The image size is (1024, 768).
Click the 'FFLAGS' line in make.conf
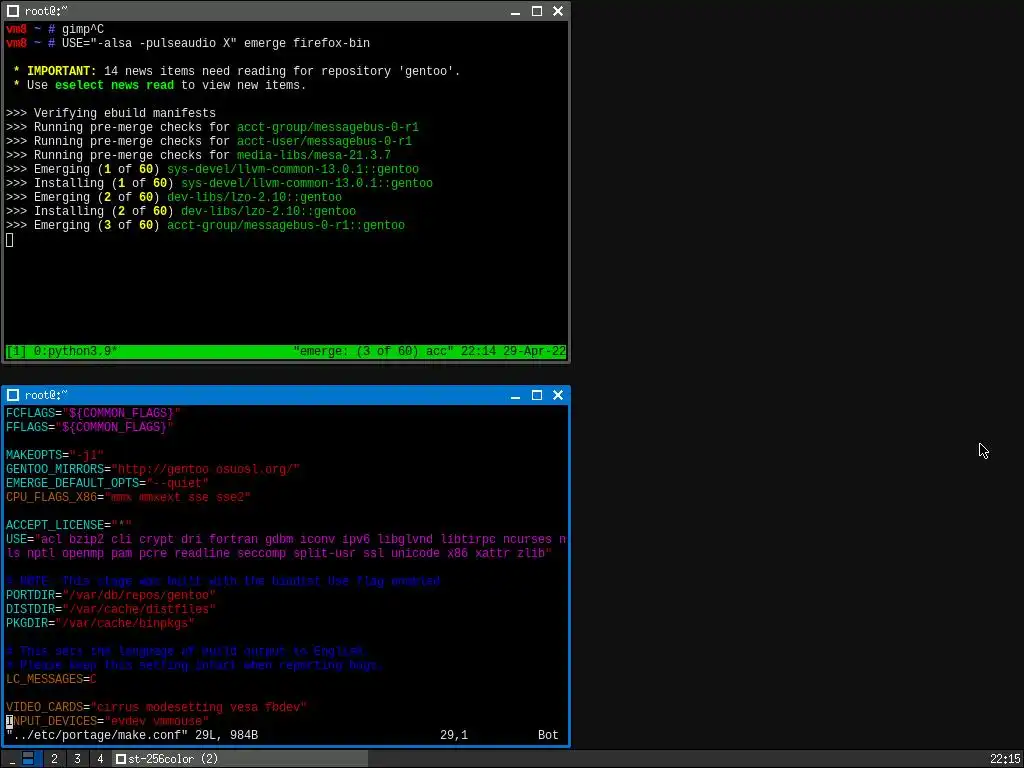[89, 427]
